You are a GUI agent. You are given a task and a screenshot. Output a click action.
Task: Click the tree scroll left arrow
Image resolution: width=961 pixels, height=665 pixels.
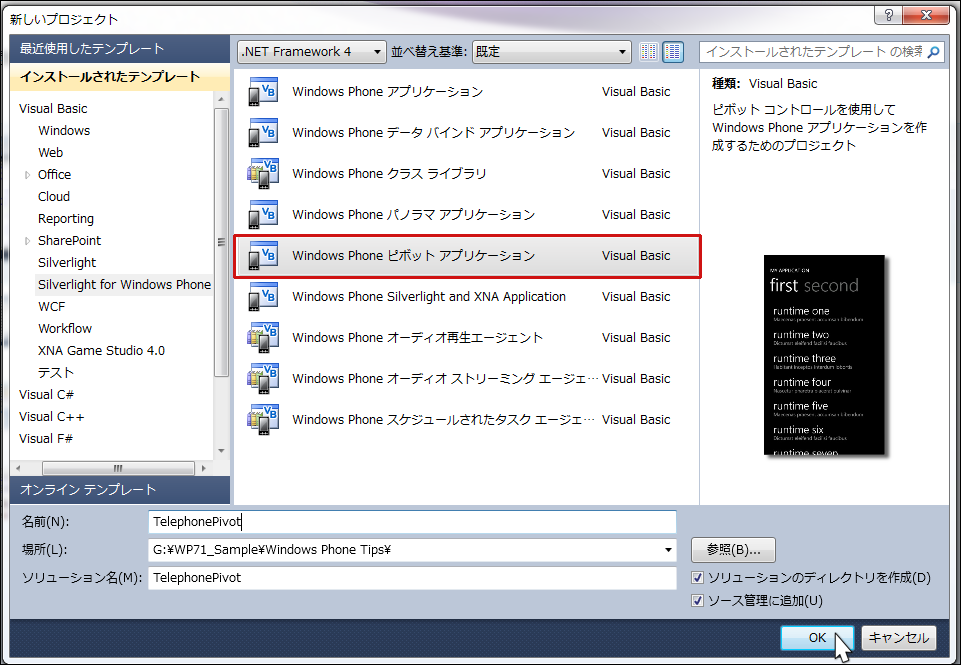18,468
